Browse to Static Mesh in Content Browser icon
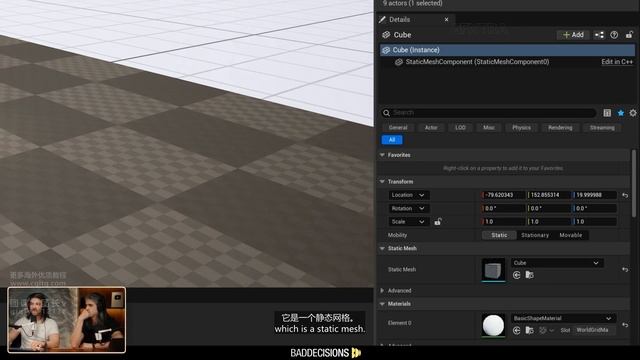640x360 pixels. point(529,276)
